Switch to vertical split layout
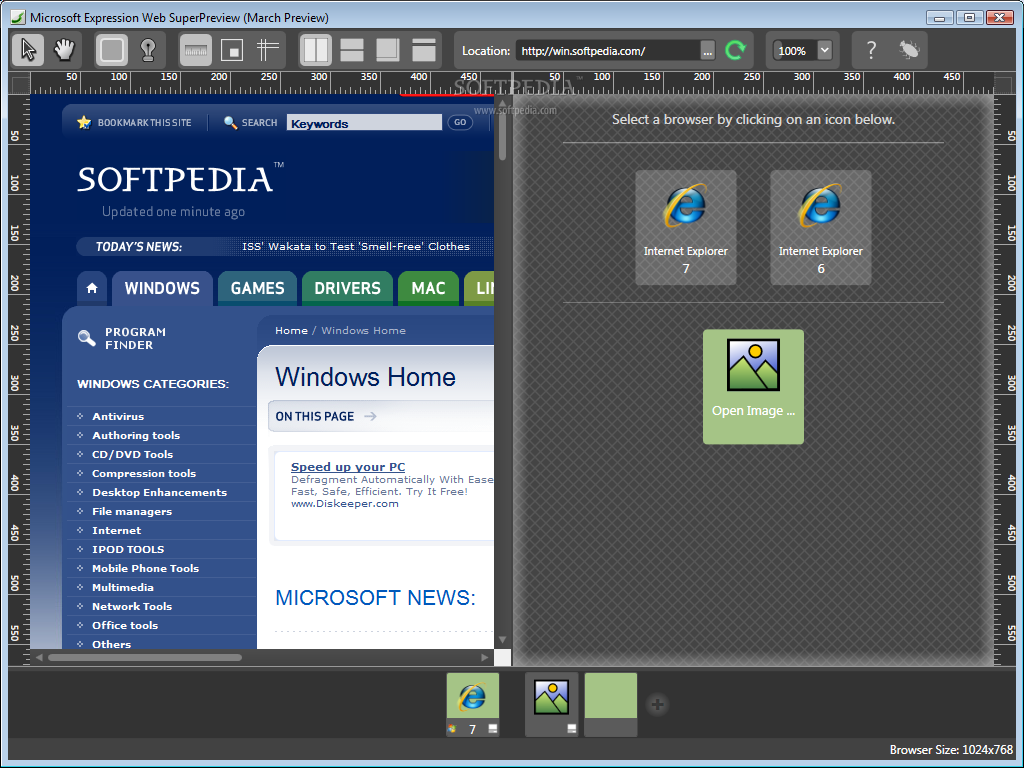Viewport: 1024px width, 768px height. (x=316, y=50)
